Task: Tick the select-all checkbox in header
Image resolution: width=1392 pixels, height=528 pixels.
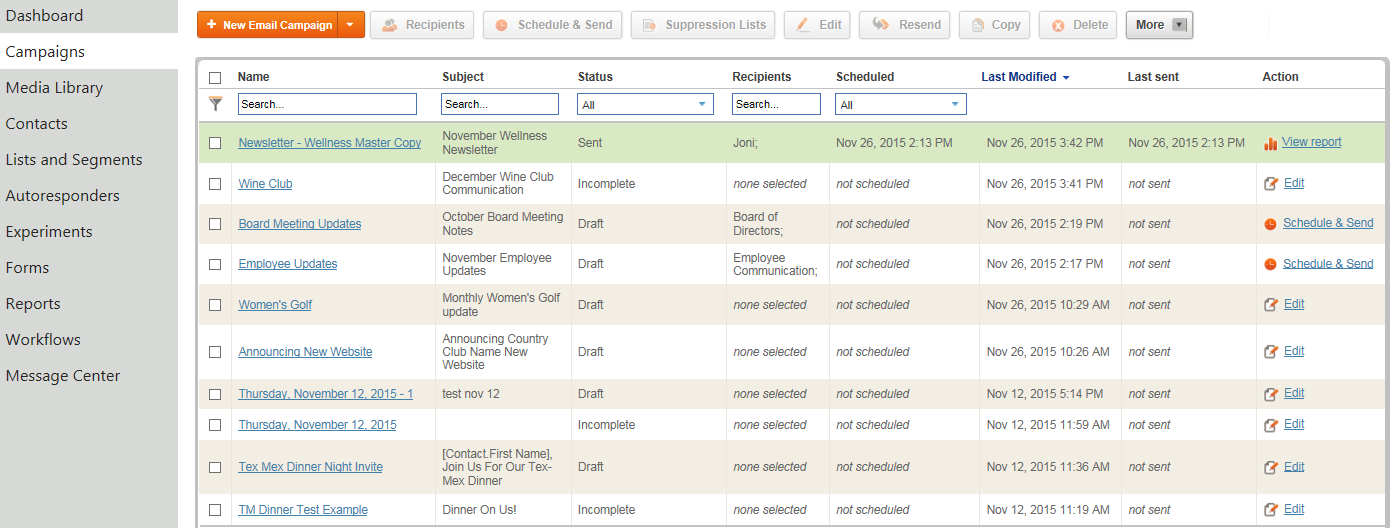Action: [215, 77]
